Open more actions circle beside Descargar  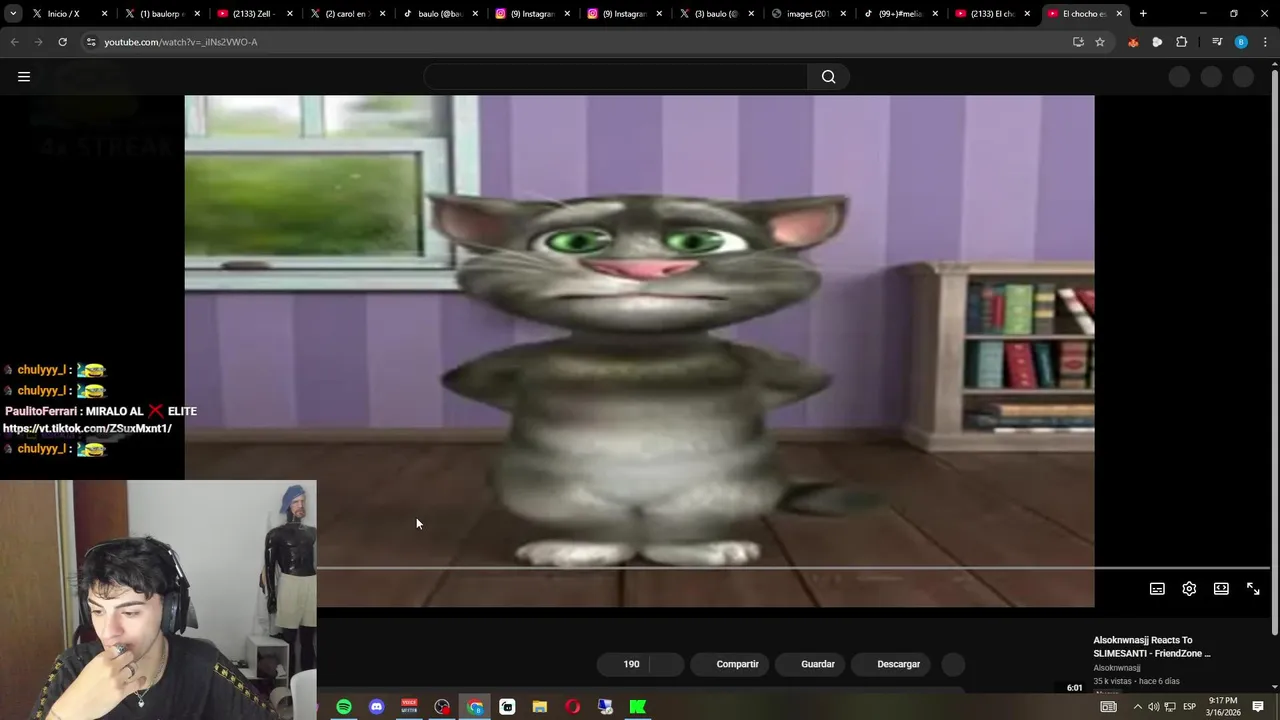[x=954, y=664]
